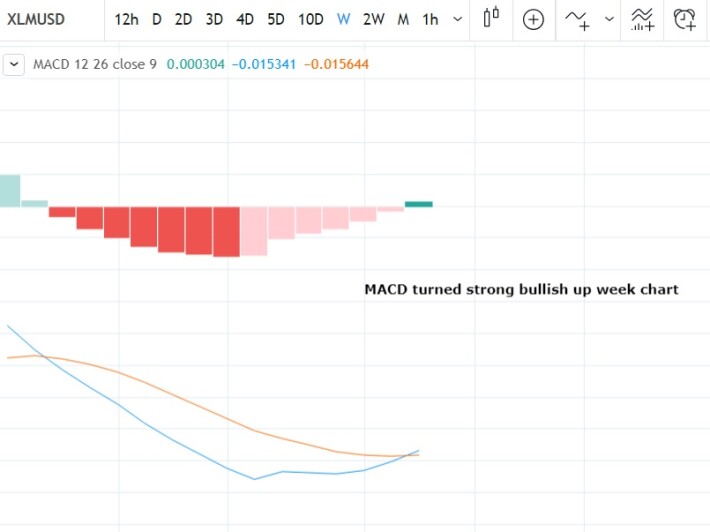This screenshot has width=710, height=532.
Task: Open the candlestick chart type selector
Action: [x=491, y=18]
